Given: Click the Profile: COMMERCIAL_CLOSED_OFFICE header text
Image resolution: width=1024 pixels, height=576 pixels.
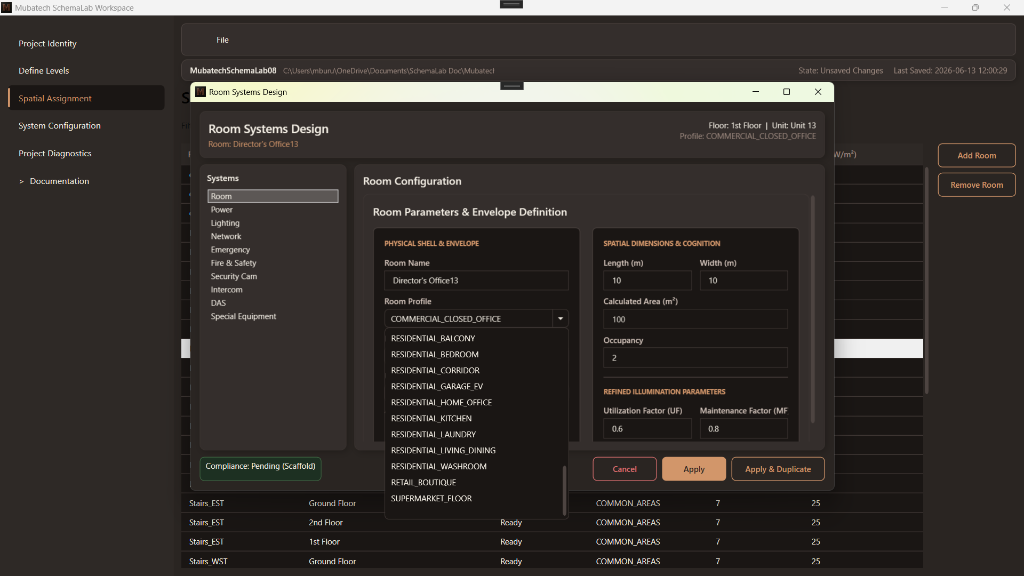Looking at the screenshot, I should 747,136.
